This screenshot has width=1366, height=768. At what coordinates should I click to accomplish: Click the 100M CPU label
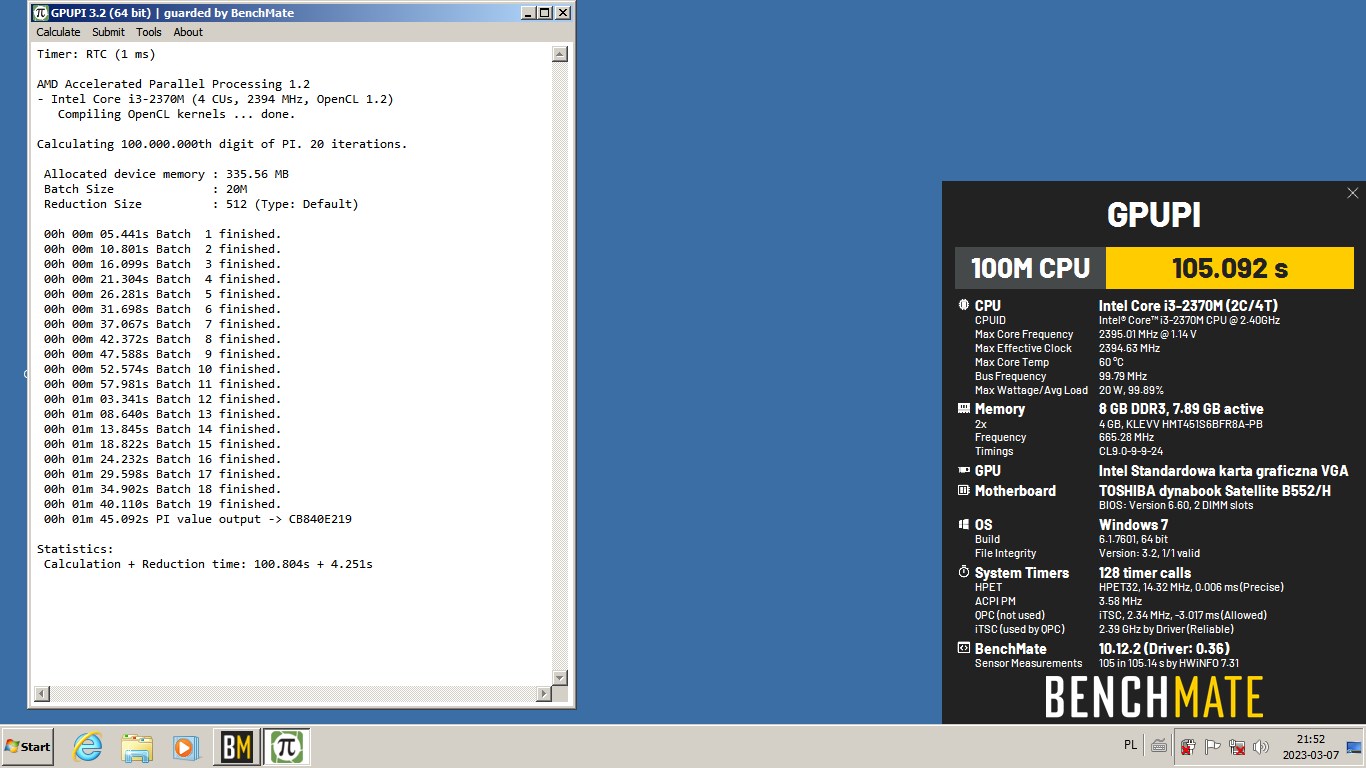point(1030,268)
